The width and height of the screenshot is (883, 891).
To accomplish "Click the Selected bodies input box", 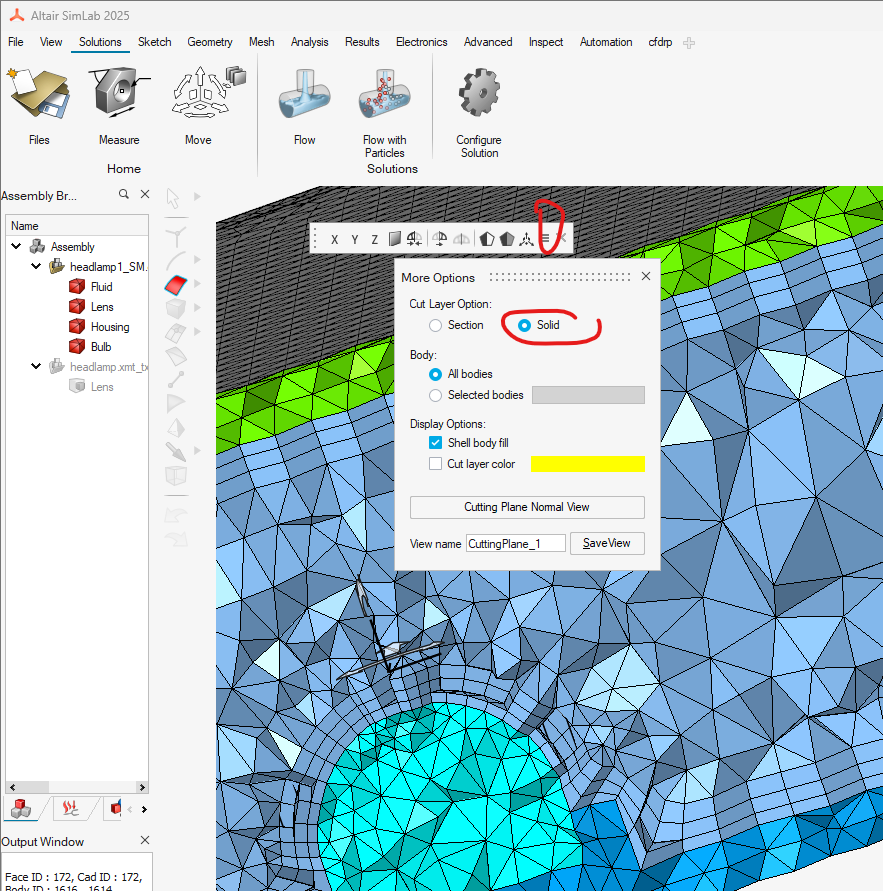I will (588, 395).
